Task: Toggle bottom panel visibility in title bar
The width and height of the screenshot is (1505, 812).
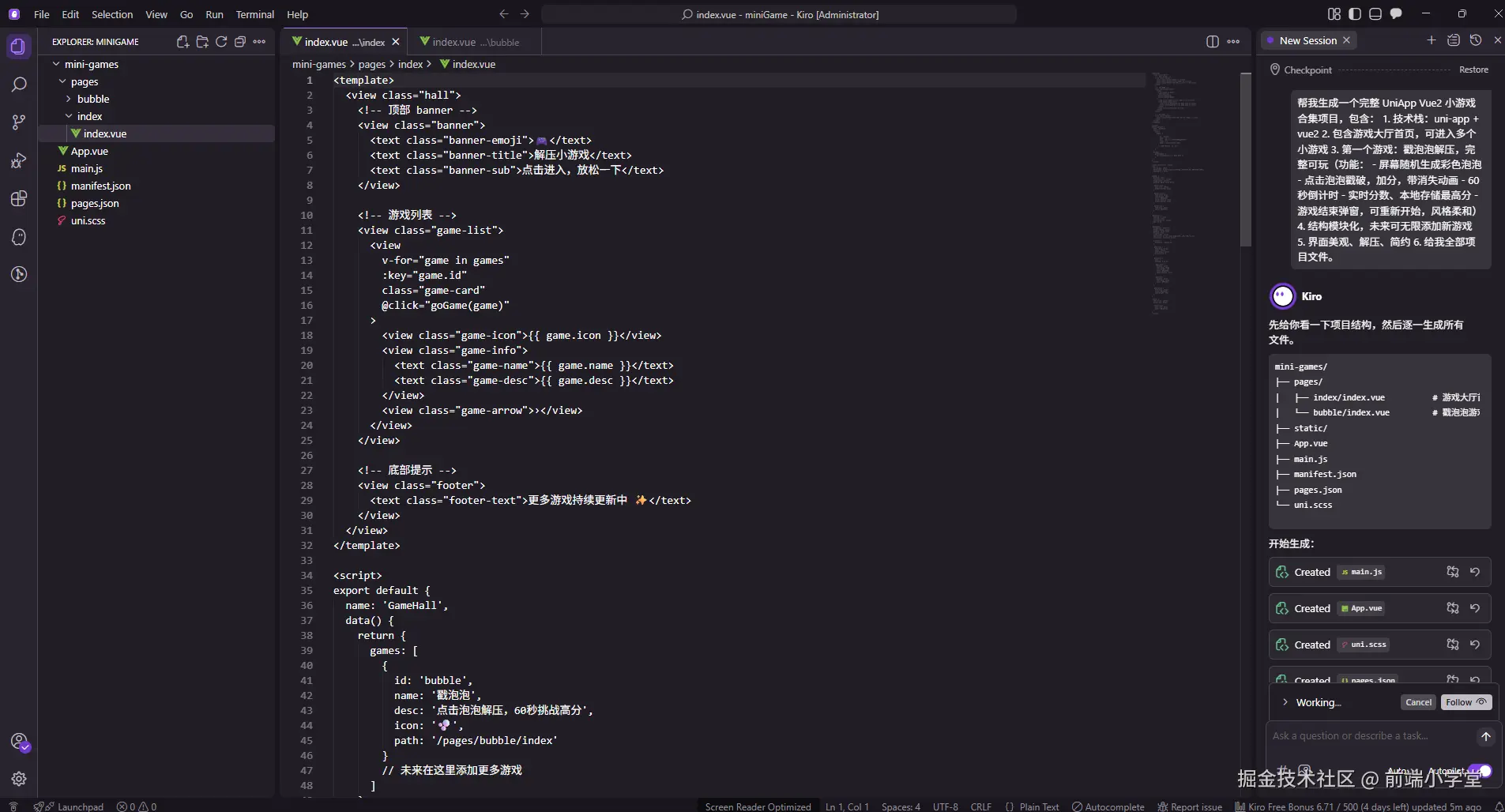Action: point(1375,14)
